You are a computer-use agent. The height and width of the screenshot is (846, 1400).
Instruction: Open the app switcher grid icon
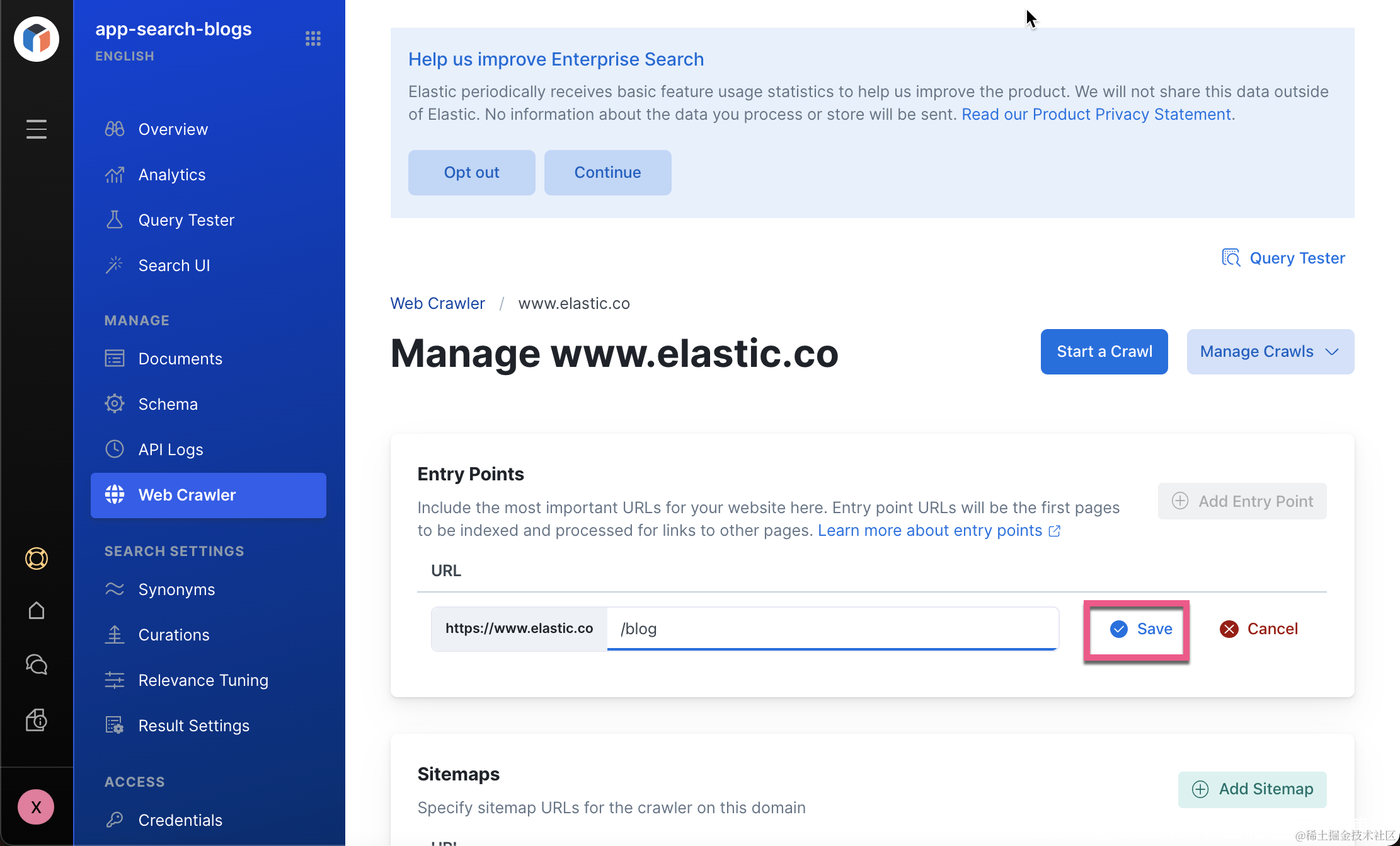click(313, 38)
